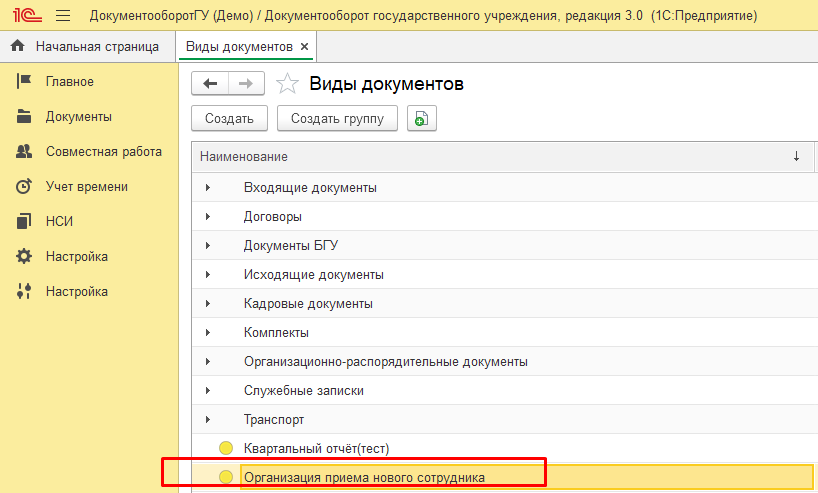Image resolution: width=818 pixels, height=493 pixels.
Task: Click the Создать группу button
Action: [337, 118]
